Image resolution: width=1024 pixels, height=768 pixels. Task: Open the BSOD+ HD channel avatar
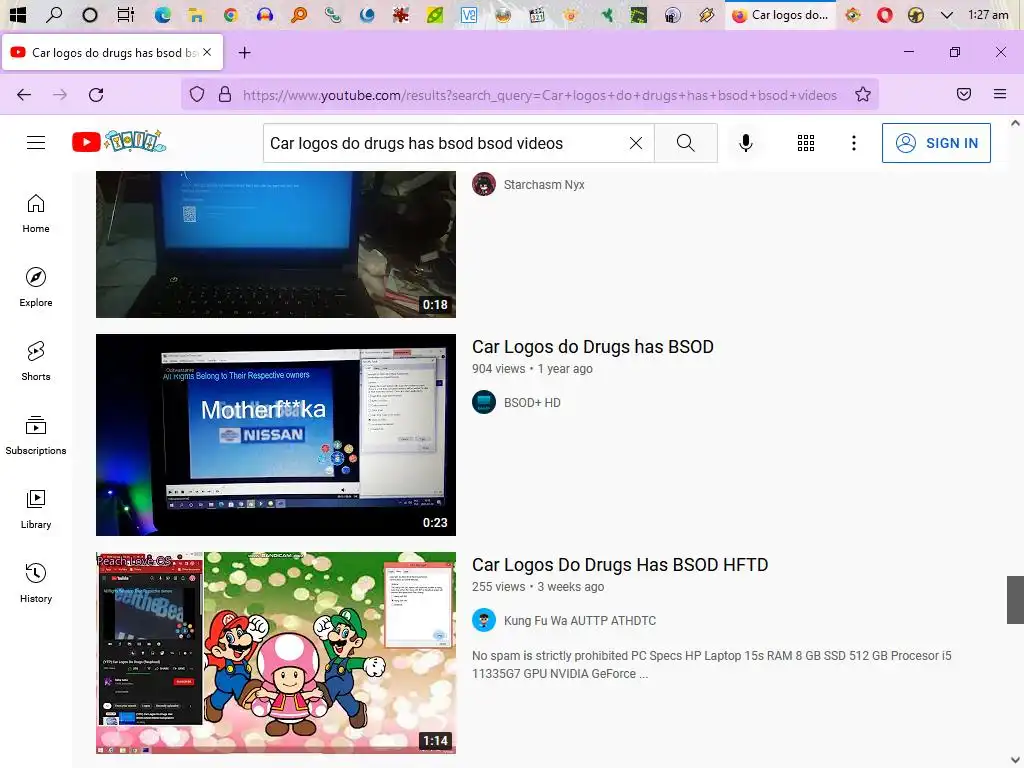coord(484,402)
